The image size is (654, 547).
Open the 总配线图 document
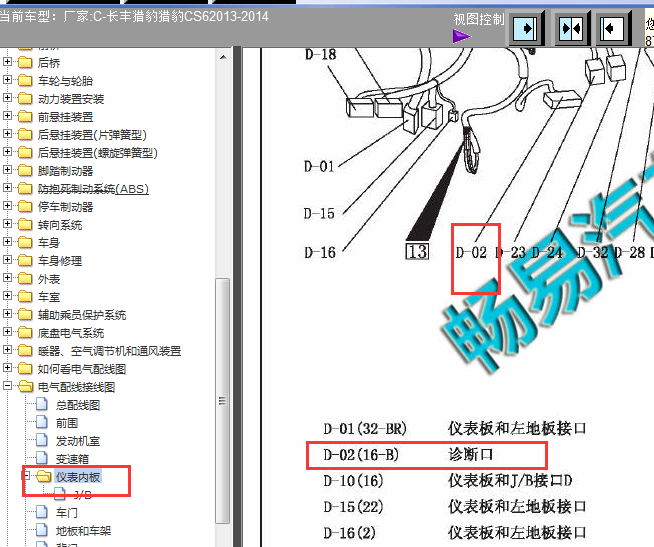point(78,405)
